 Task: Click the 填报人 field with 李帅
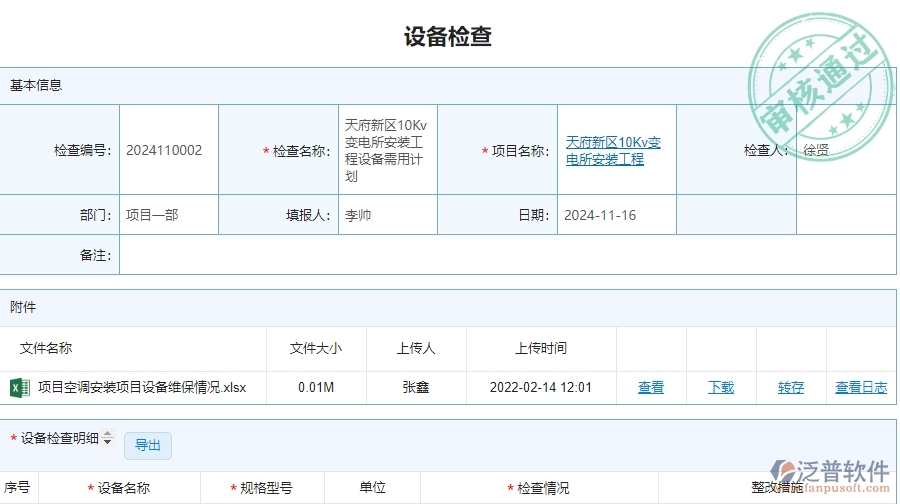(386, 215)
